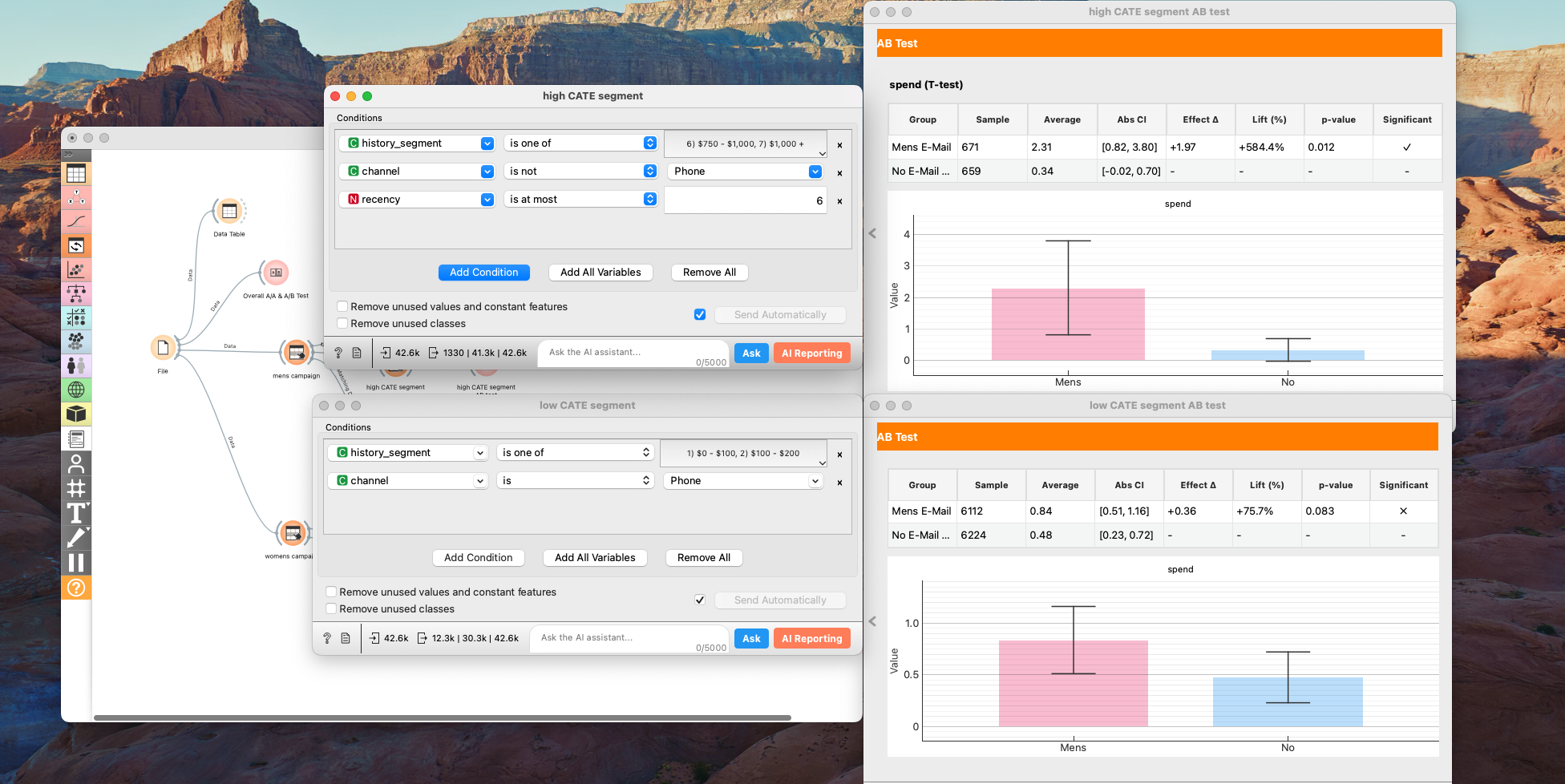Screen dimensions: 1565x784
Task: Uncheck Send Automatically checkbox in high CATE segment
Action: tap(700, 314)
